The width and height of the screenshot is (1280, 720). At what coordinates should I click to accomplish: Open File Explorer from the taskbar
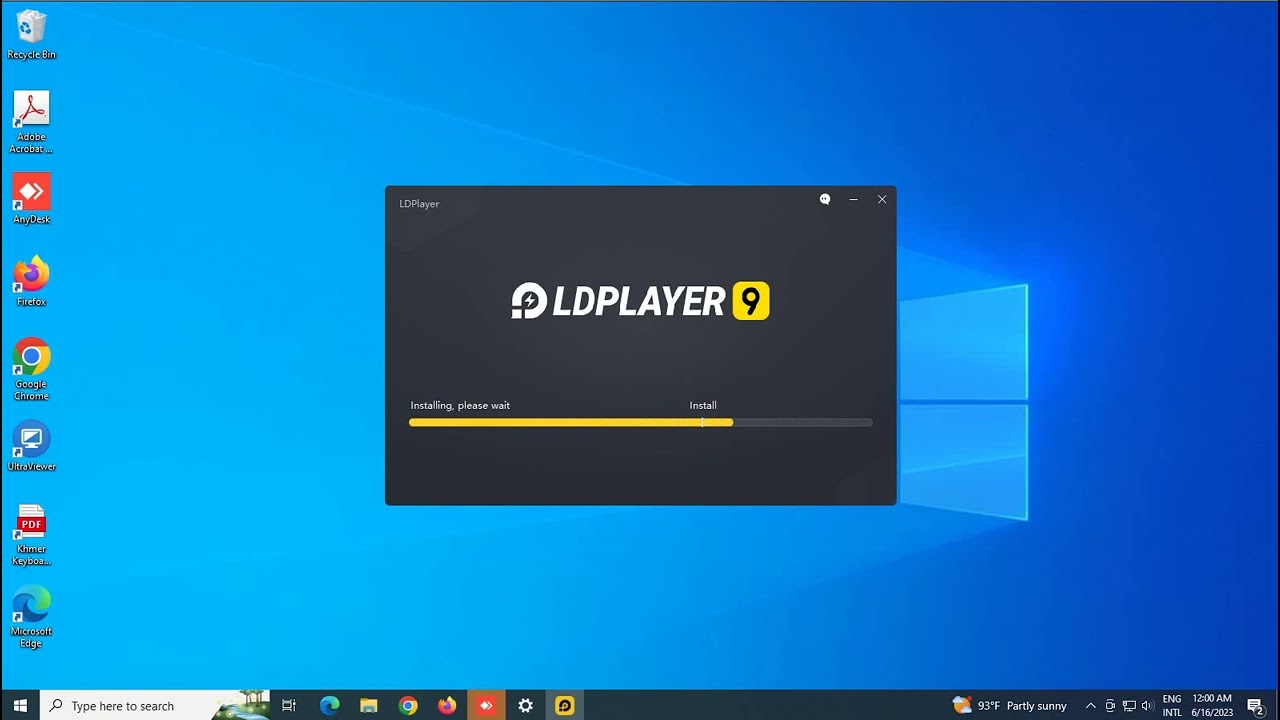(x=368, y=705)
